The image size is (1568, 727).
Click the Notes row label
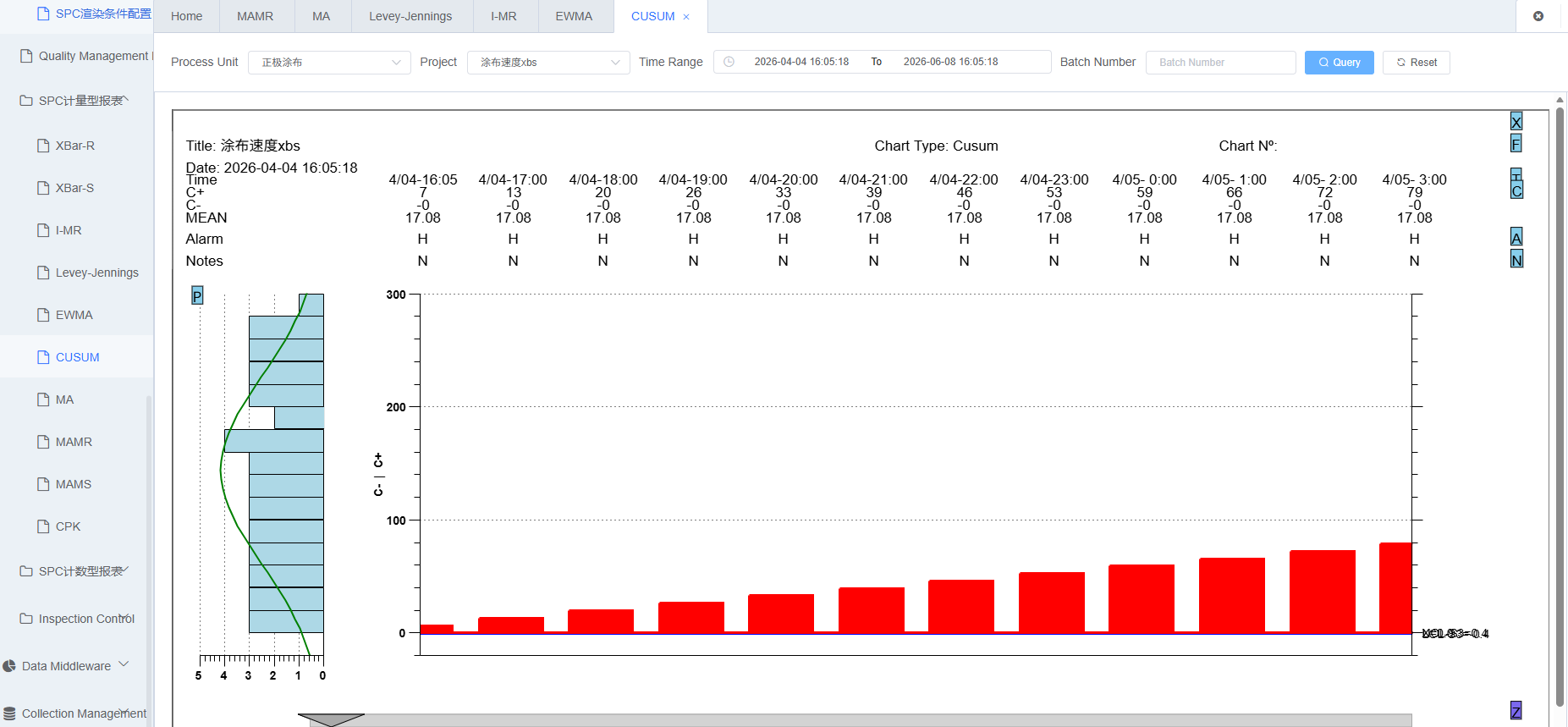(x=204, y=261)
